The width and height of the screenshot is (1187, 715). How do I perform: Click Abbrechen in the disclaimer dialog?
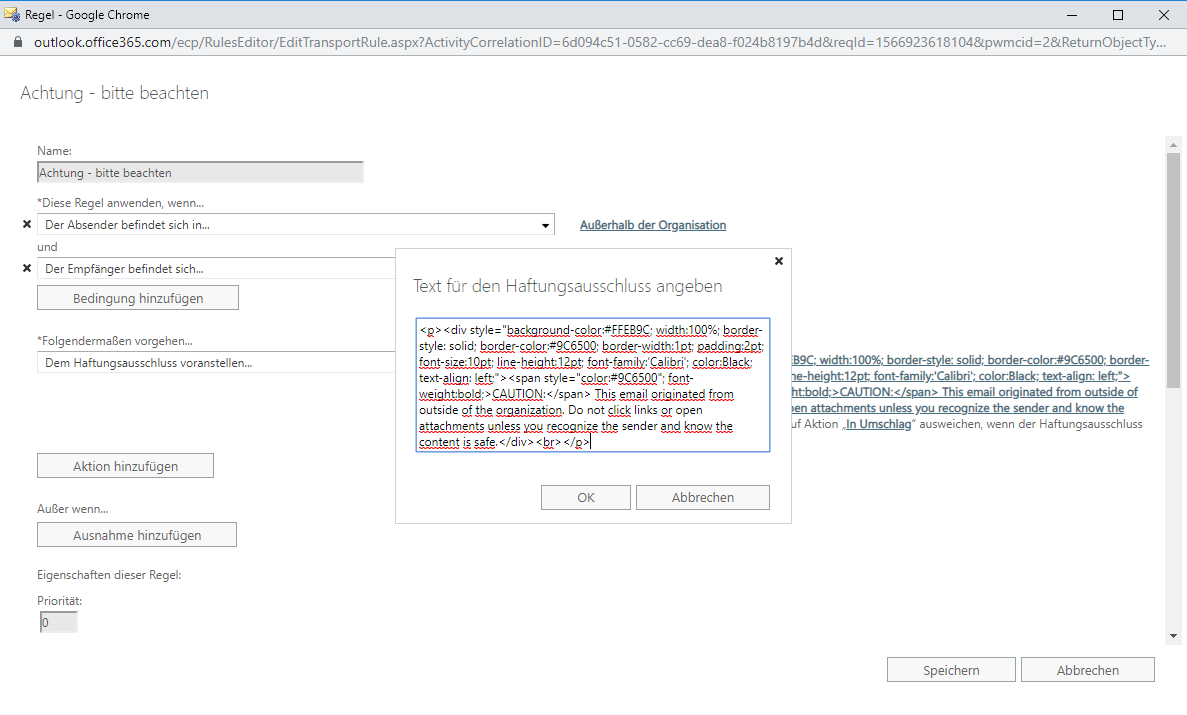click(x=702, y=497)
